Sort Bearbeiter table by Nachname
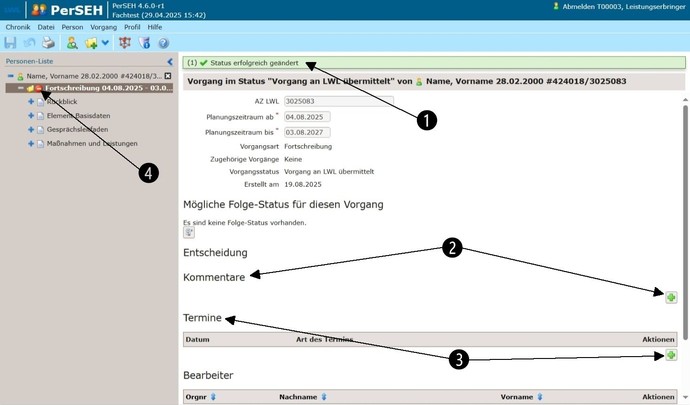The image size is (690, 405). (324, 397)
